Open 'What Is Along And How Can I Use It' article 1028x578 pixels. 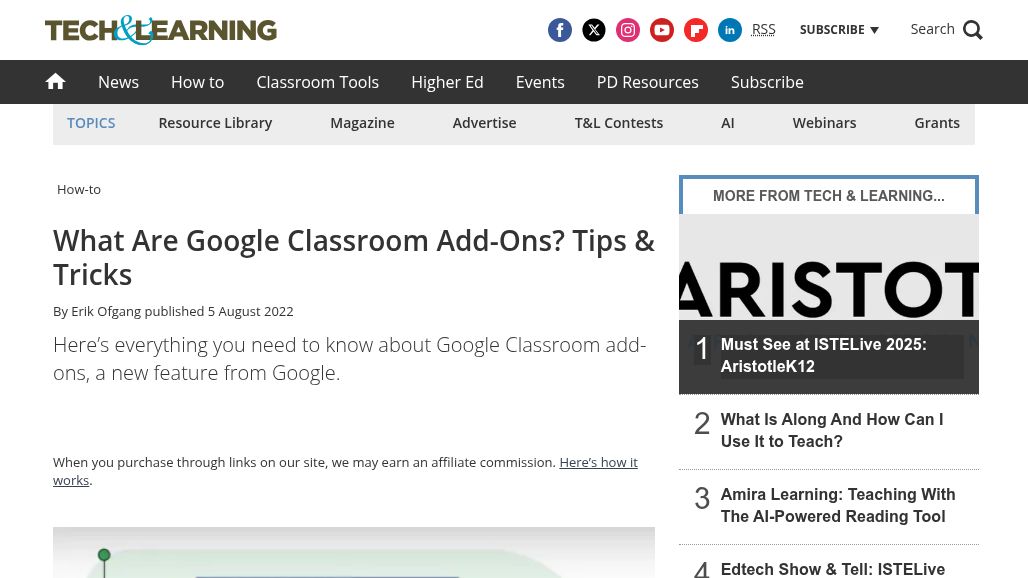click(831, 431)
